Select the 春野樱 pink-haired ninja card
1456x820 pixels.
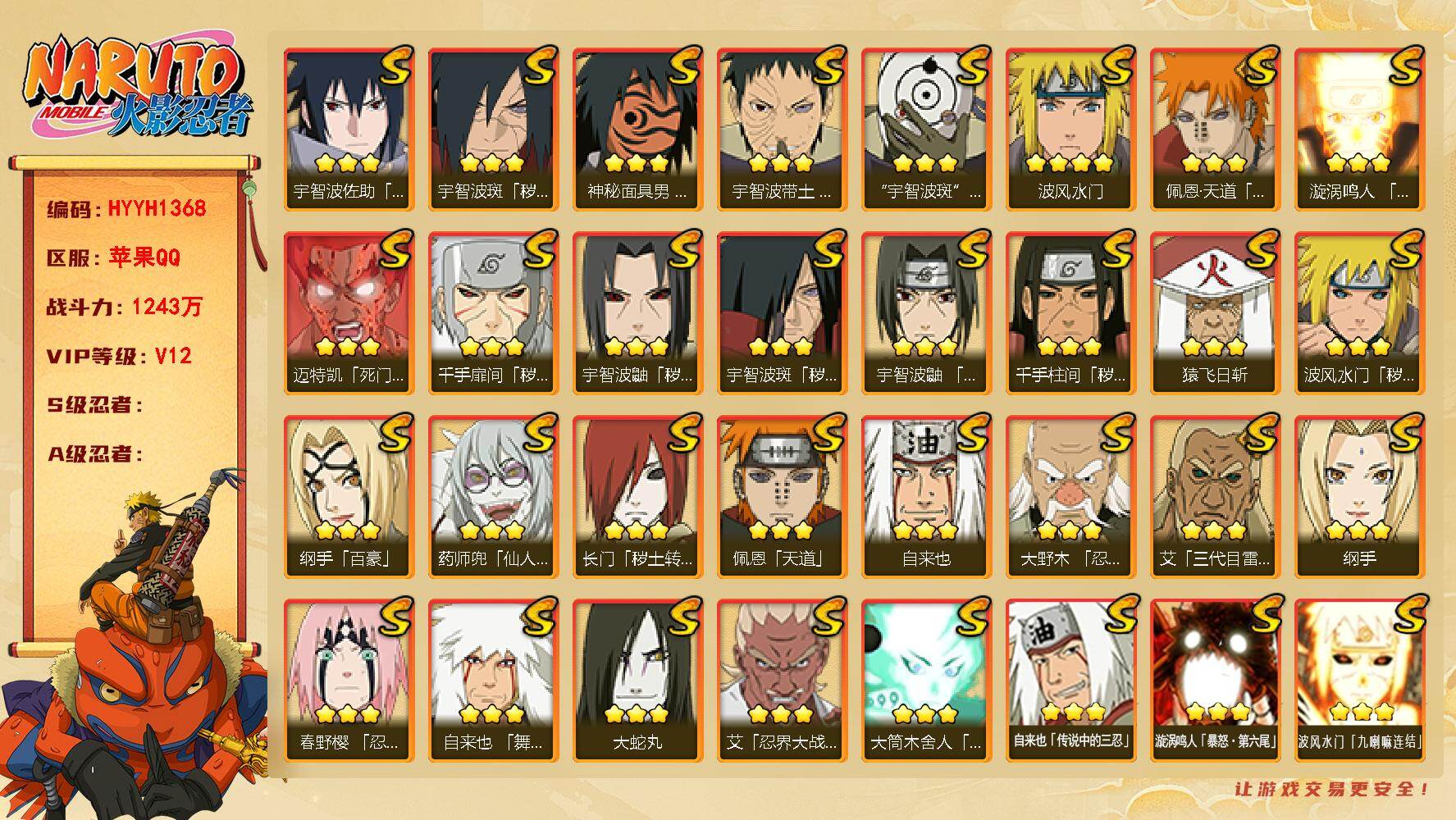tap(349, 680)
